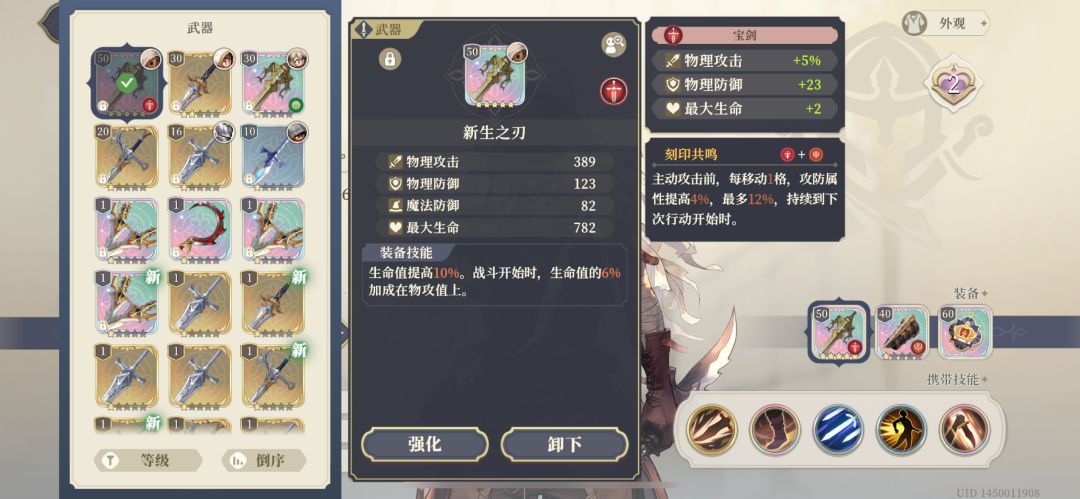Select the level 60 amulet equipment slot
Image resolution: width=1080 pixels, height=499 pixels.
[x=965, y=333]
